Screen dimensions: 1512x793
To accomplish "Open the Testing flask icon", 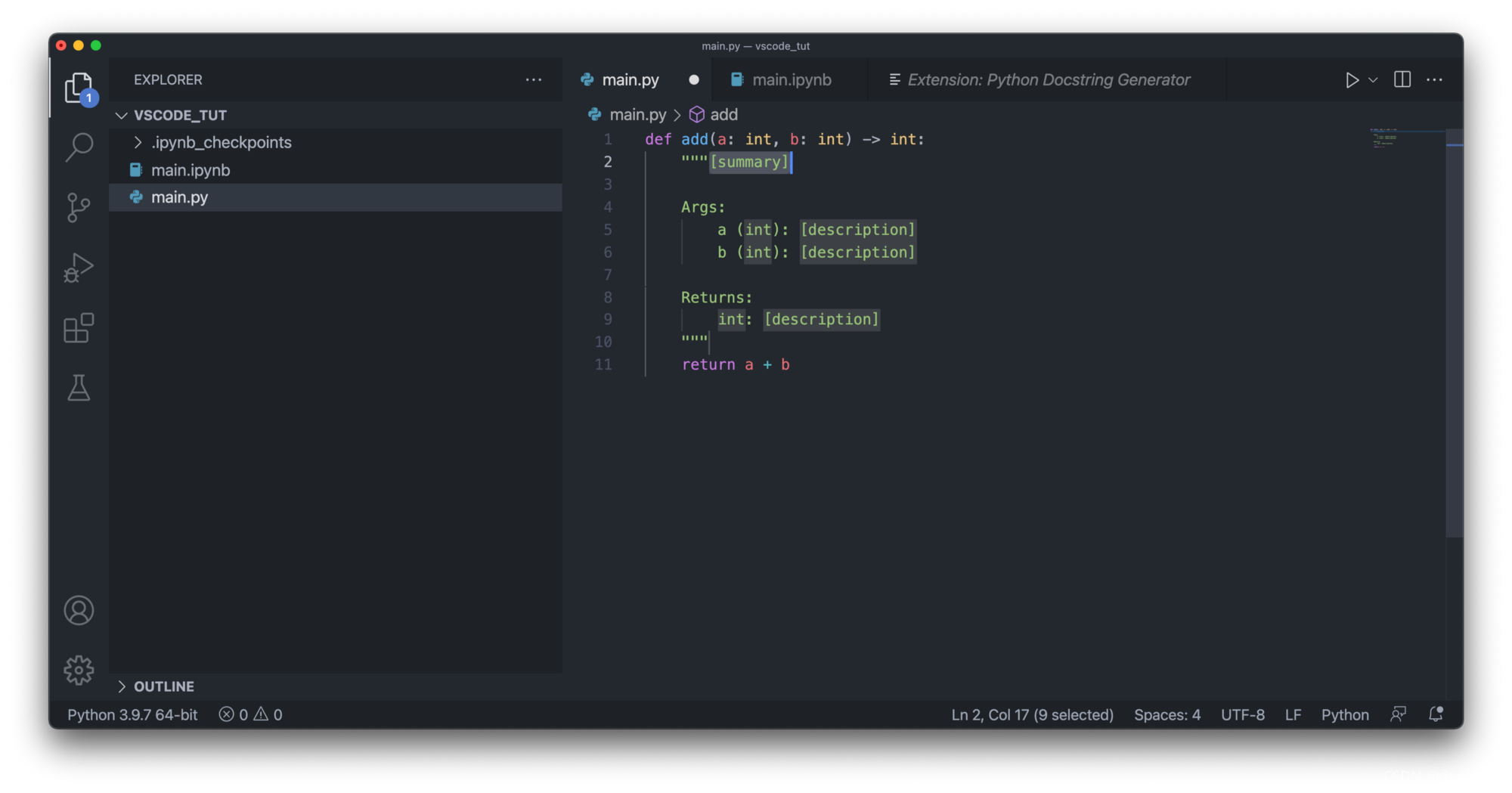I will [x=79, y=389].
